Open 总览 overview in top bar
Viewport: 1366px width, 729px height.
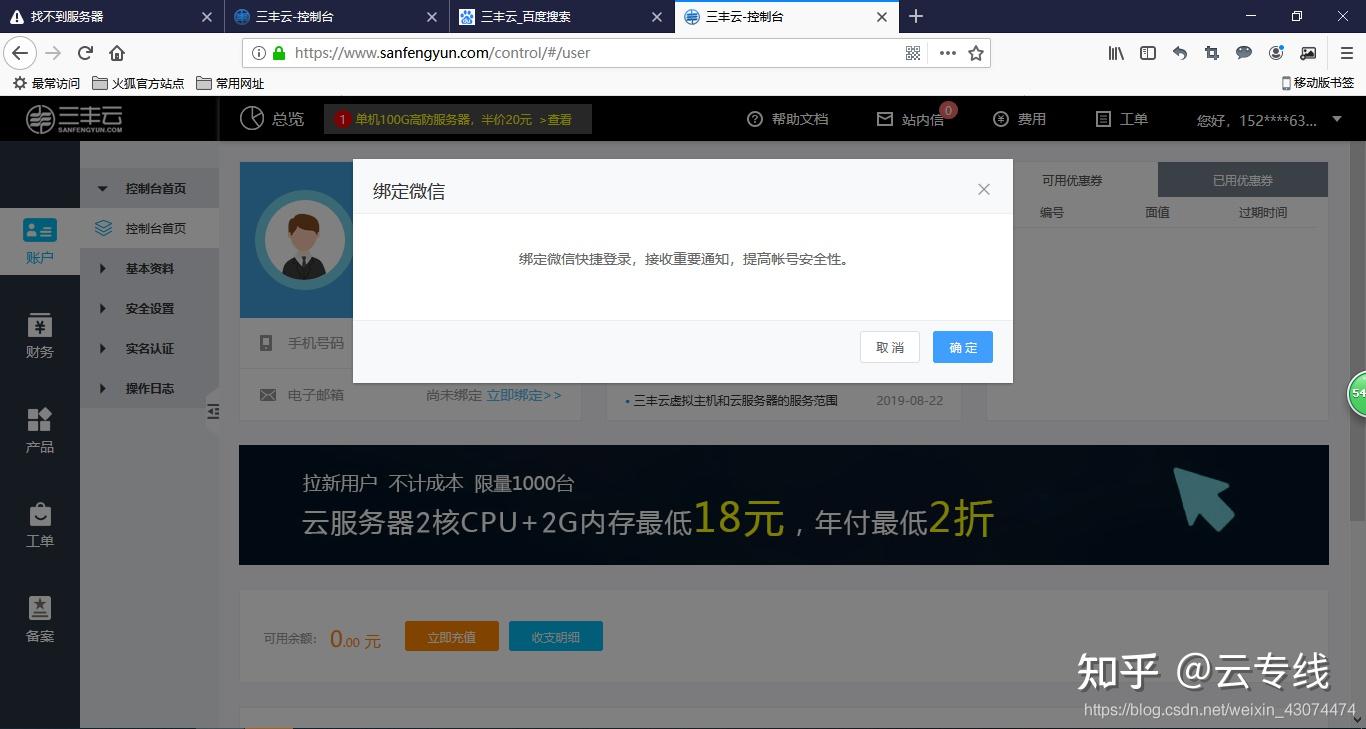(272, 119)
